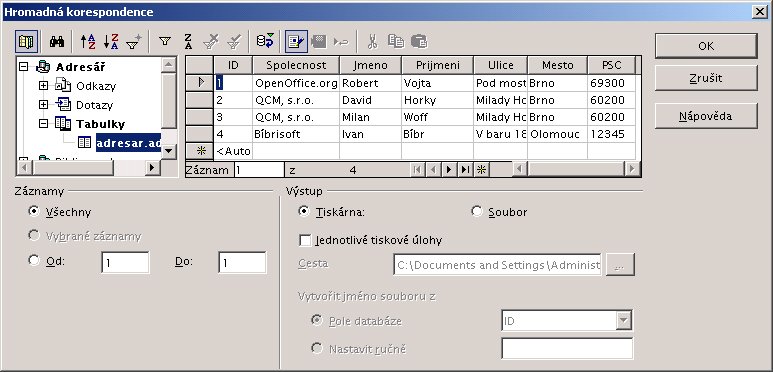Go to next record navigation button
Screen dimensions: 773x372
point(449,170)
